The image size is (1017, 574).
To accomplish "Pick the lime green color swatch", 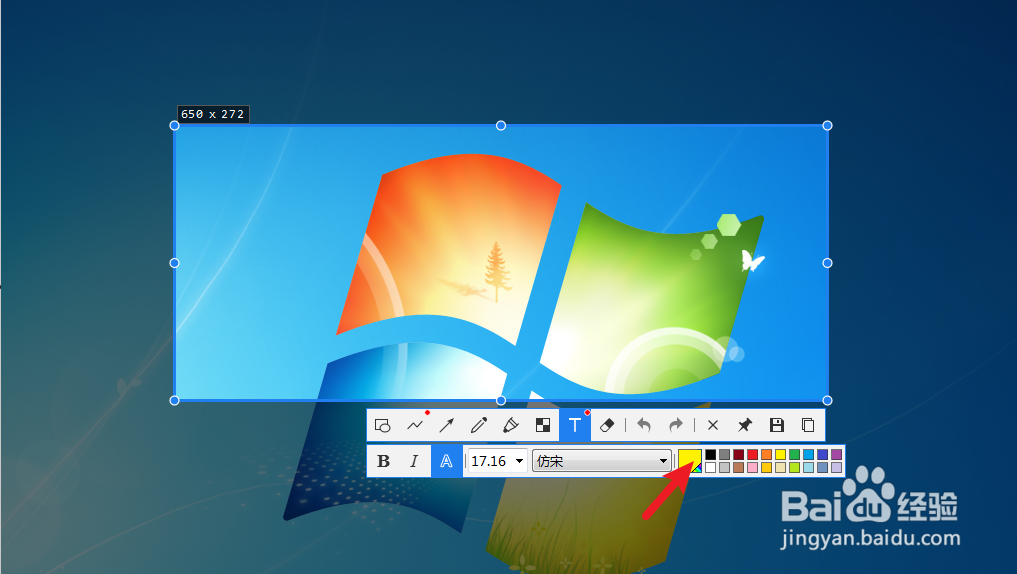I will tap(795, 467).
